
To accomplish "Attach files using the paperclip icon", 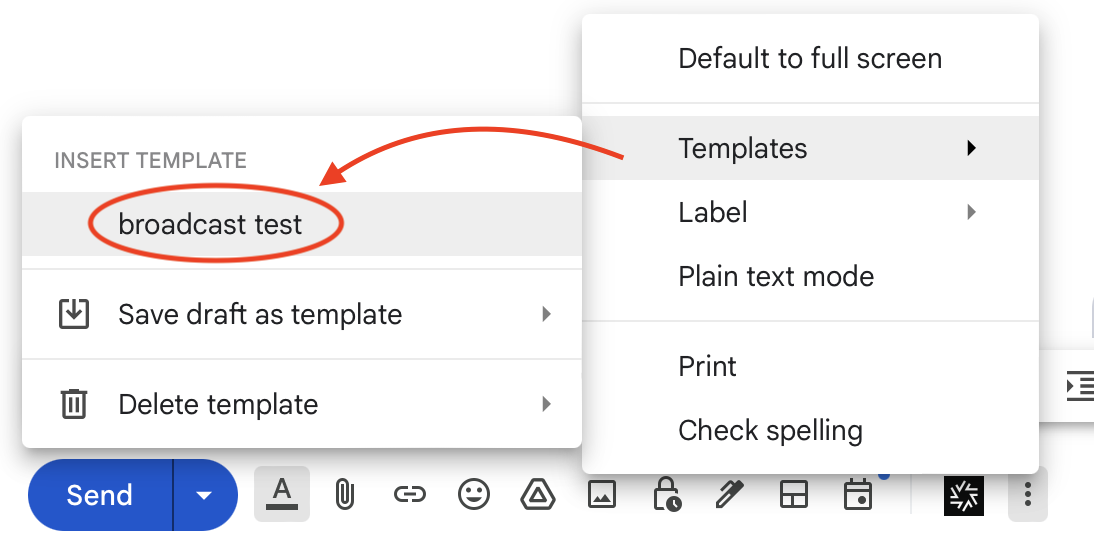I will tap(345, 494).
